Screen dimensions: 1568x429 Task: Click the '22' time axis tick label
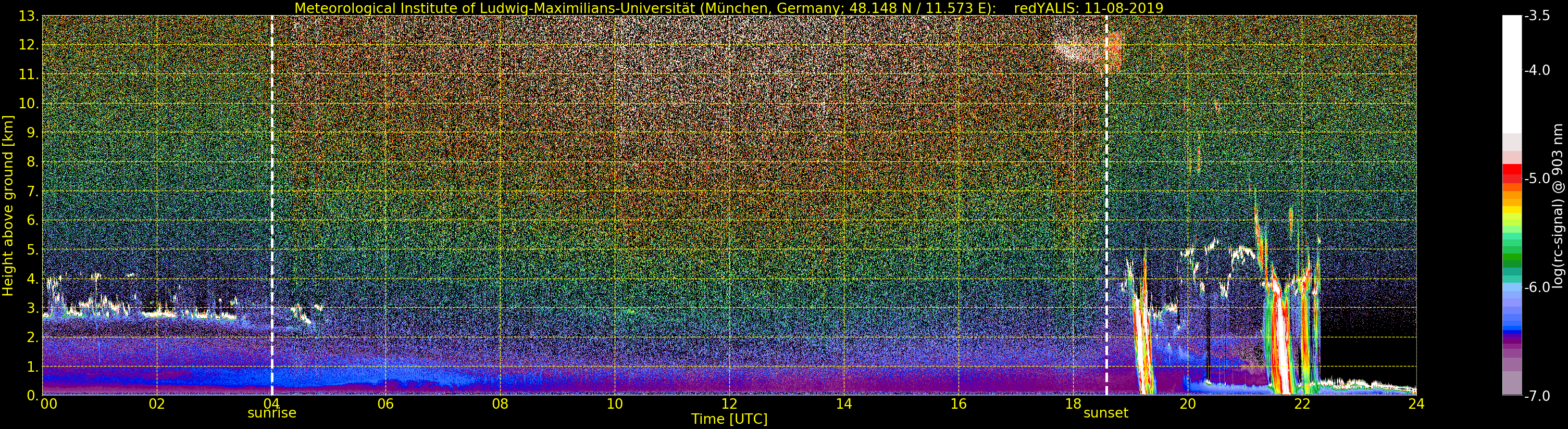tap(1302, 403)
